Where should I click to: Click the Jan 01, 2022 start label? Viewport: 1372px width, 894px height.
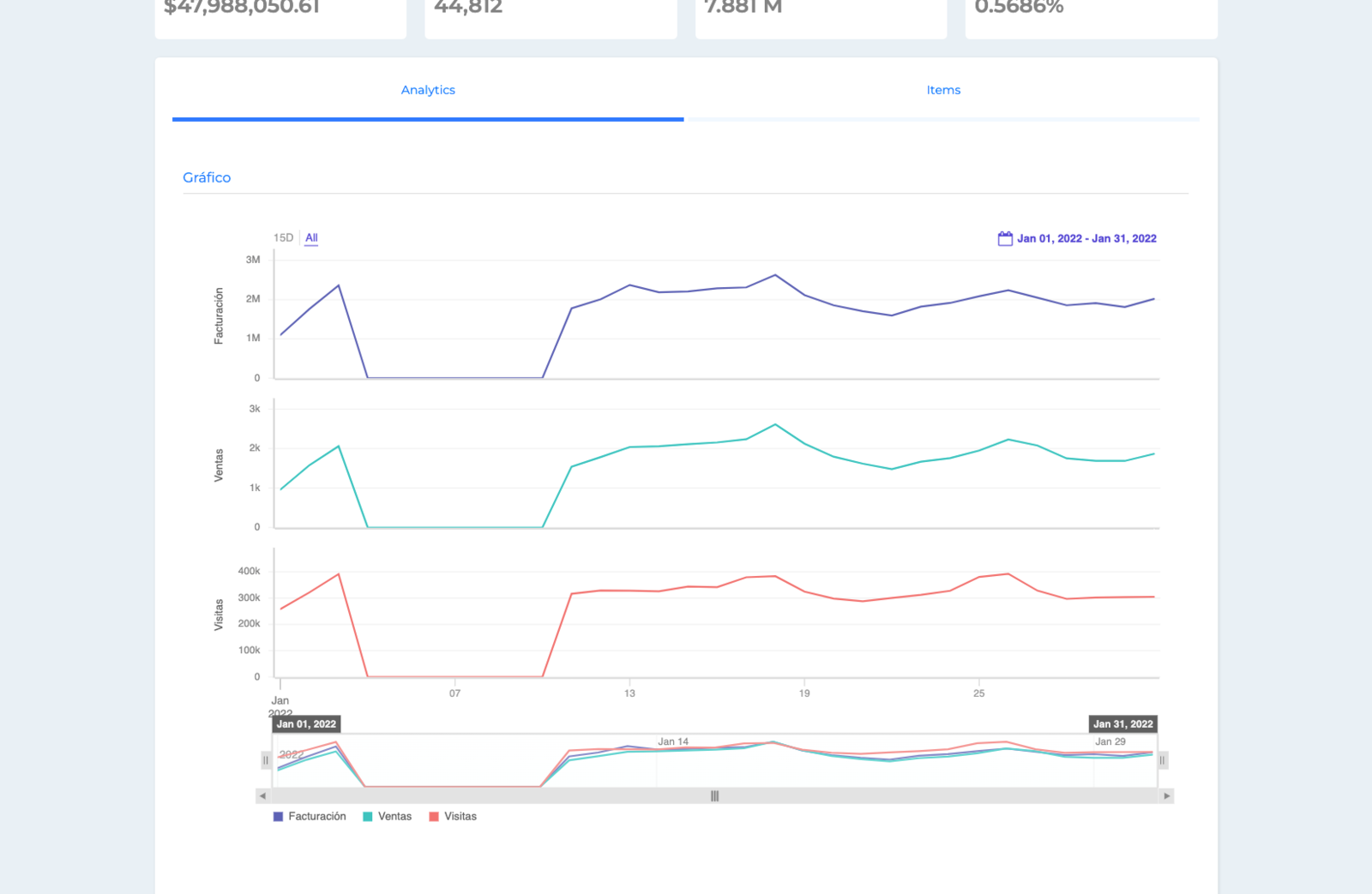306,724
